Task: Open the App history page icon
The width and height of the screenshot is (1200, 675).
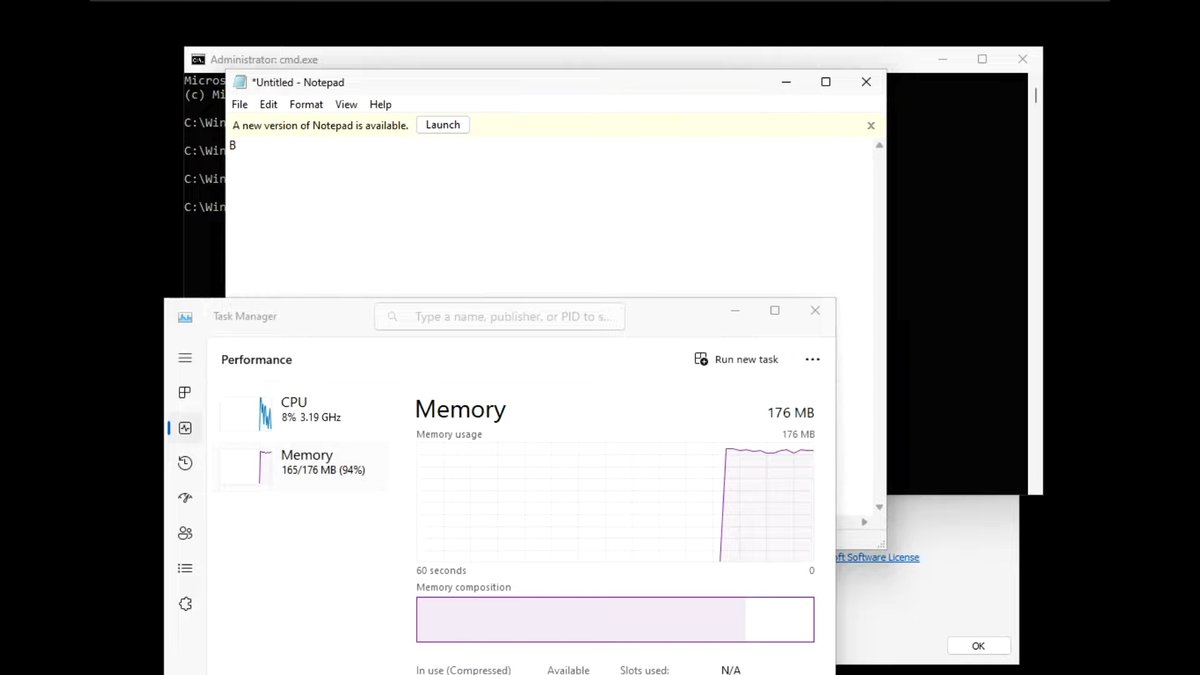Action: pyautogui.click(x=185, y=463)
